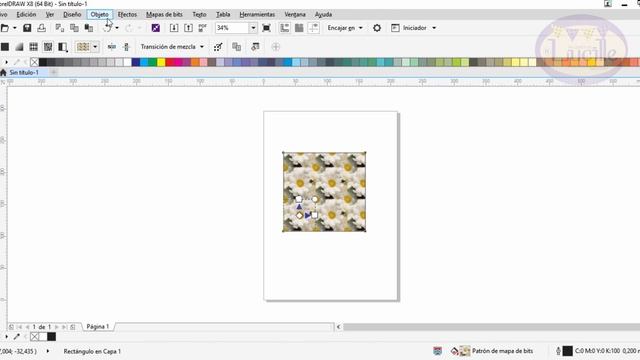Image resolution: width=640 pixels, height=360 pixels.
Task: Open the Edición menu
Action: click(x=26, y=14)
